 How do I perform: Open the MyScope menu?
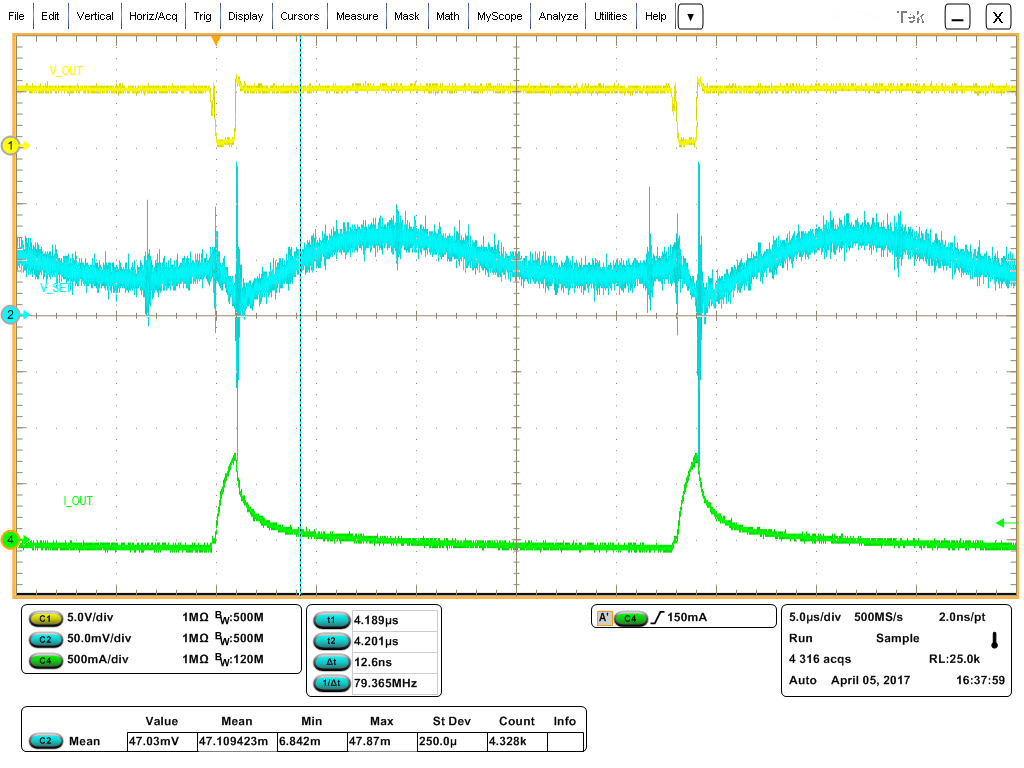point(500,16)
